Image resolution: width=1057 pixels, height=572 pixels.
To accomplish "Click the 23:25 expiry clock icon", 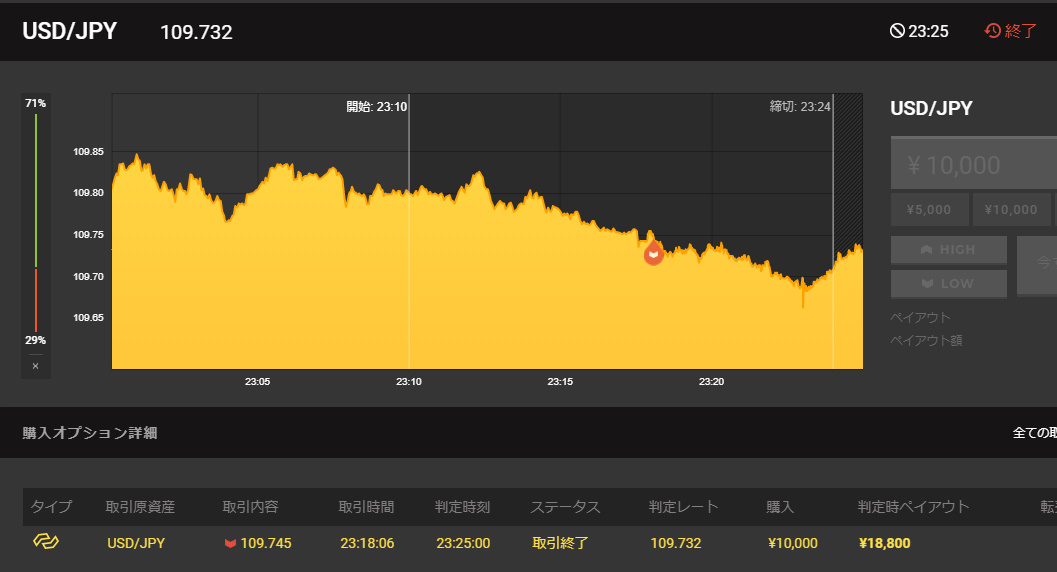I will coord(897,31).
